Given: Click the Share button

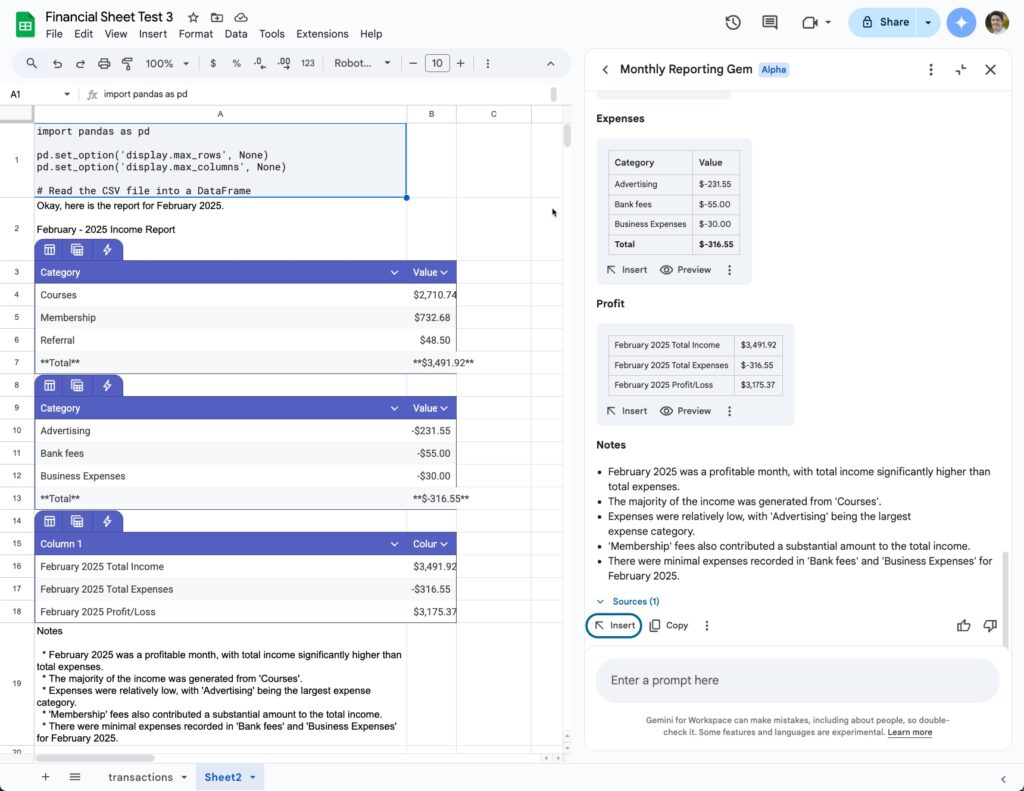Looking at the screenshot, I should pyautogui.click(x=885, y=22).
